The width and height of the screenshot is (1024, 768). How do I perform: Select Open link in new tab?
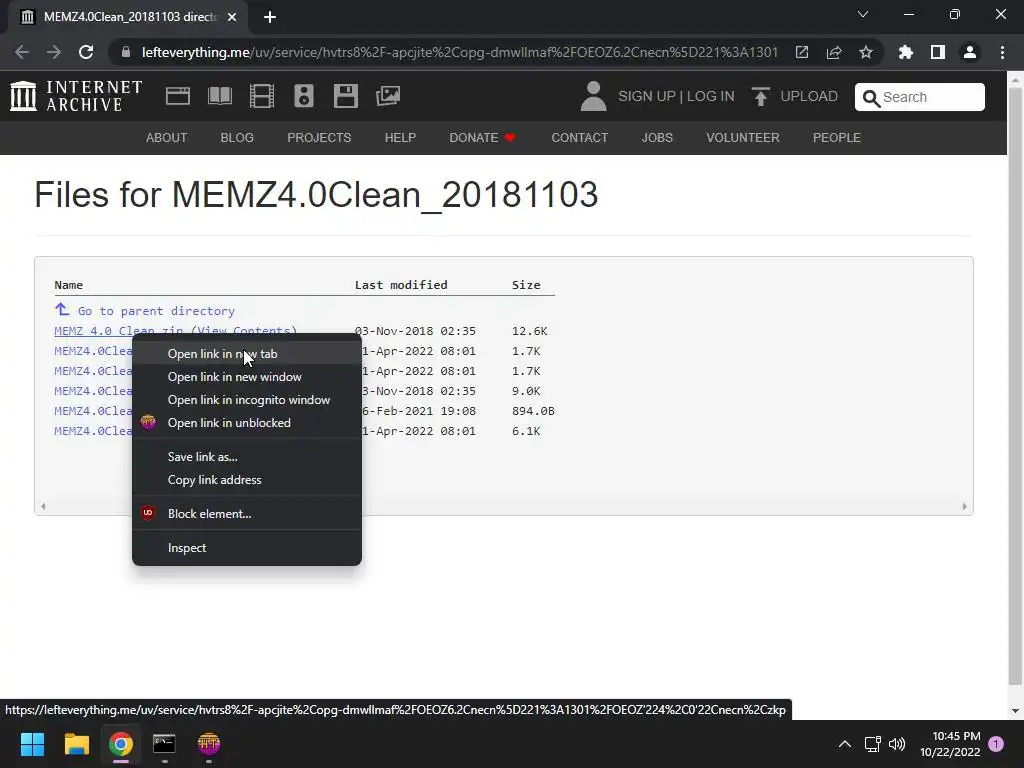pos(247,353)
